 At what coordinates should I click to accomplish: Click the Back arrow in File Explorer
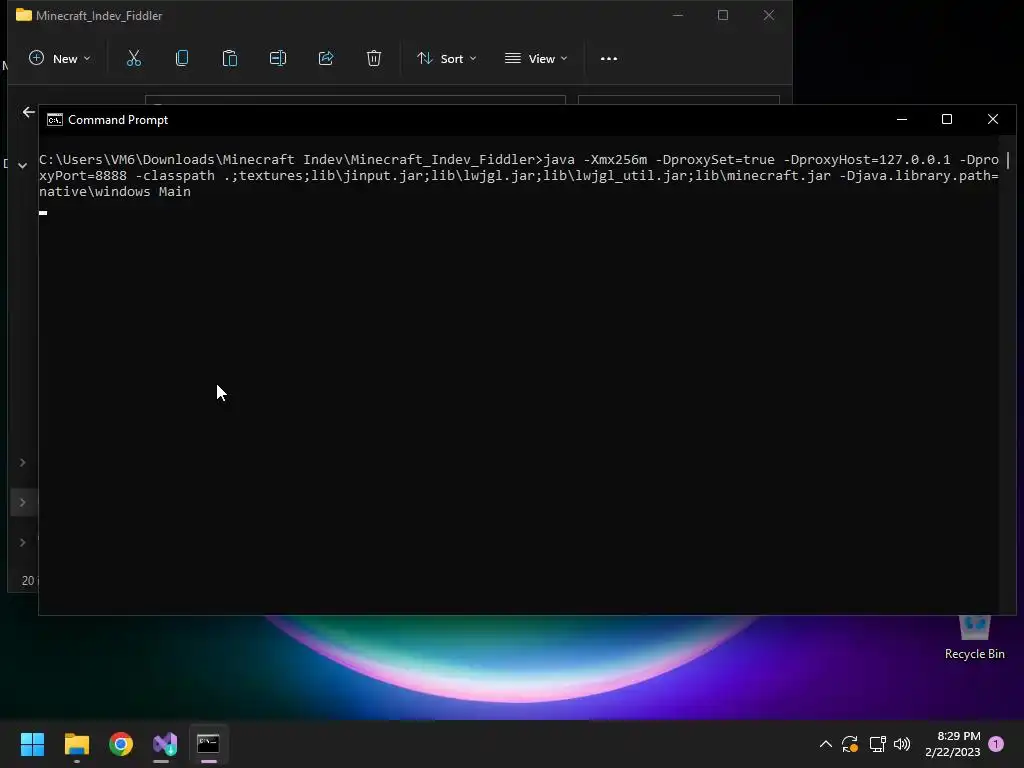[29, 112]
